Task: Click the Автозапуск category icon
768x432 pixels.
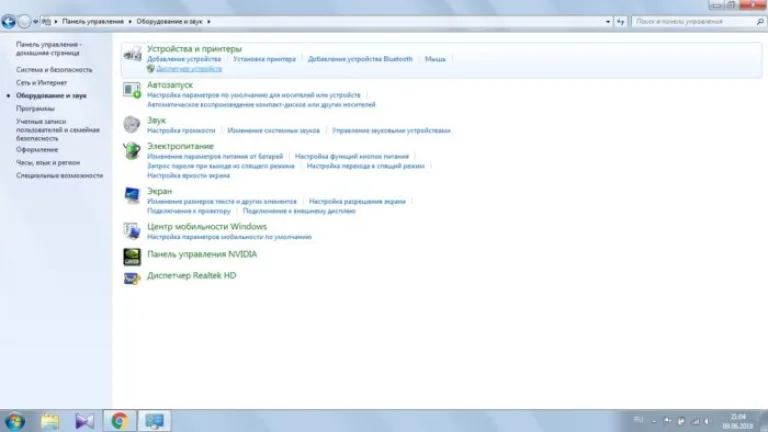Action: (x=132, y=90)
